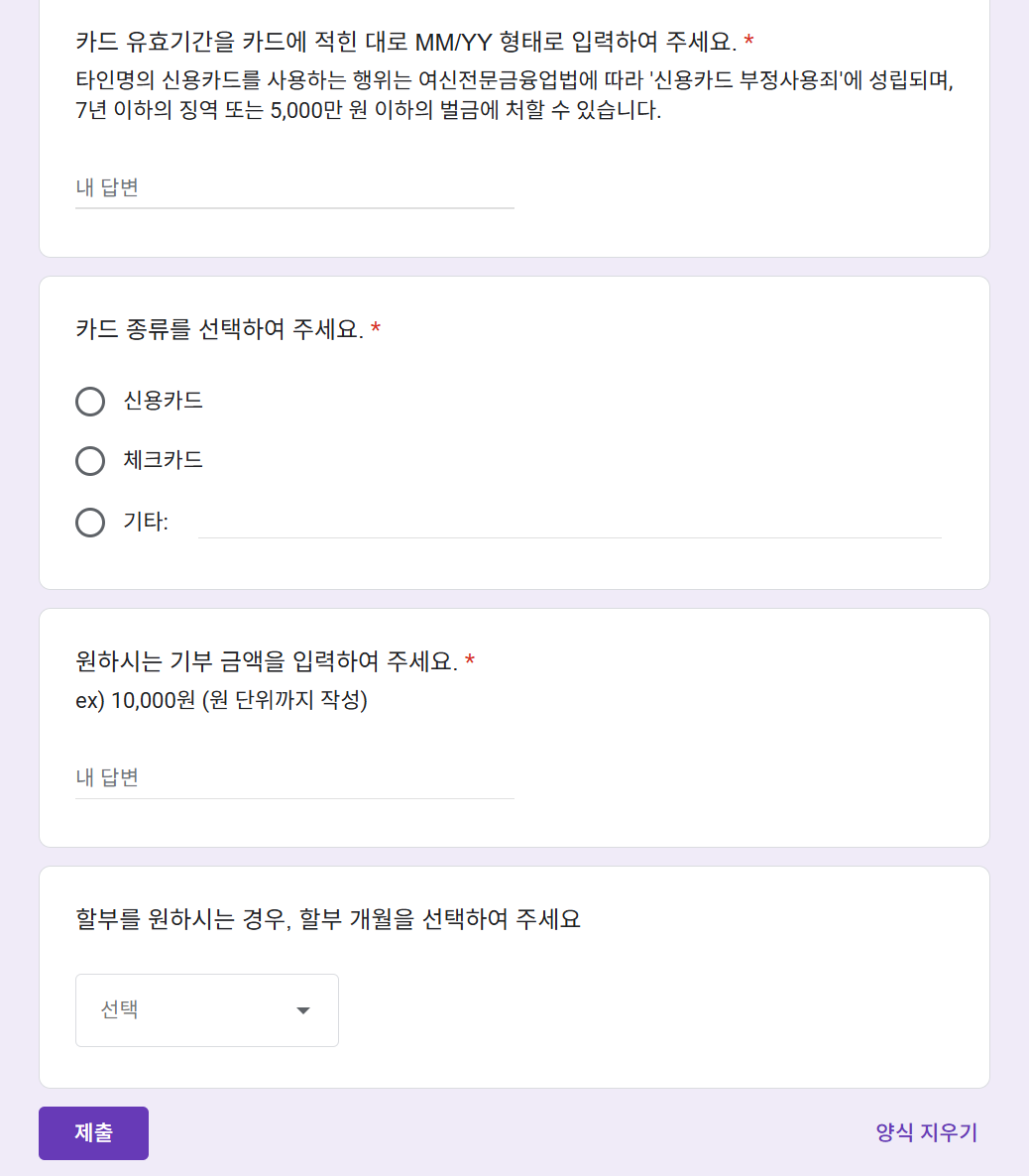Click the red asterisk beside 카드 종류 question
This screenshot has height=1176, width=1029.
tap(376, 329)
